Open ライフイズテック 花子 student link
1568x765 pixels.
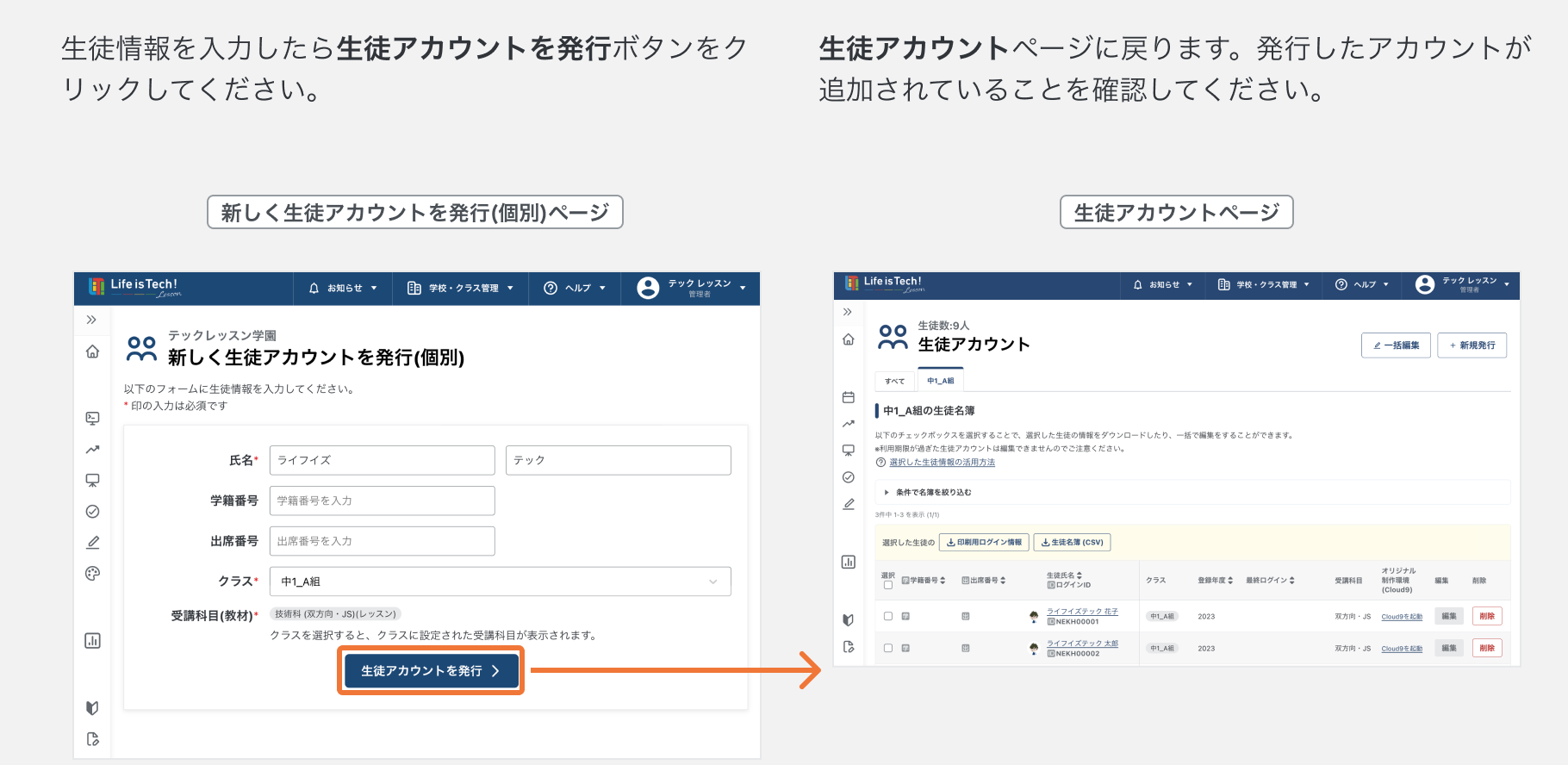coord(1082,612)
